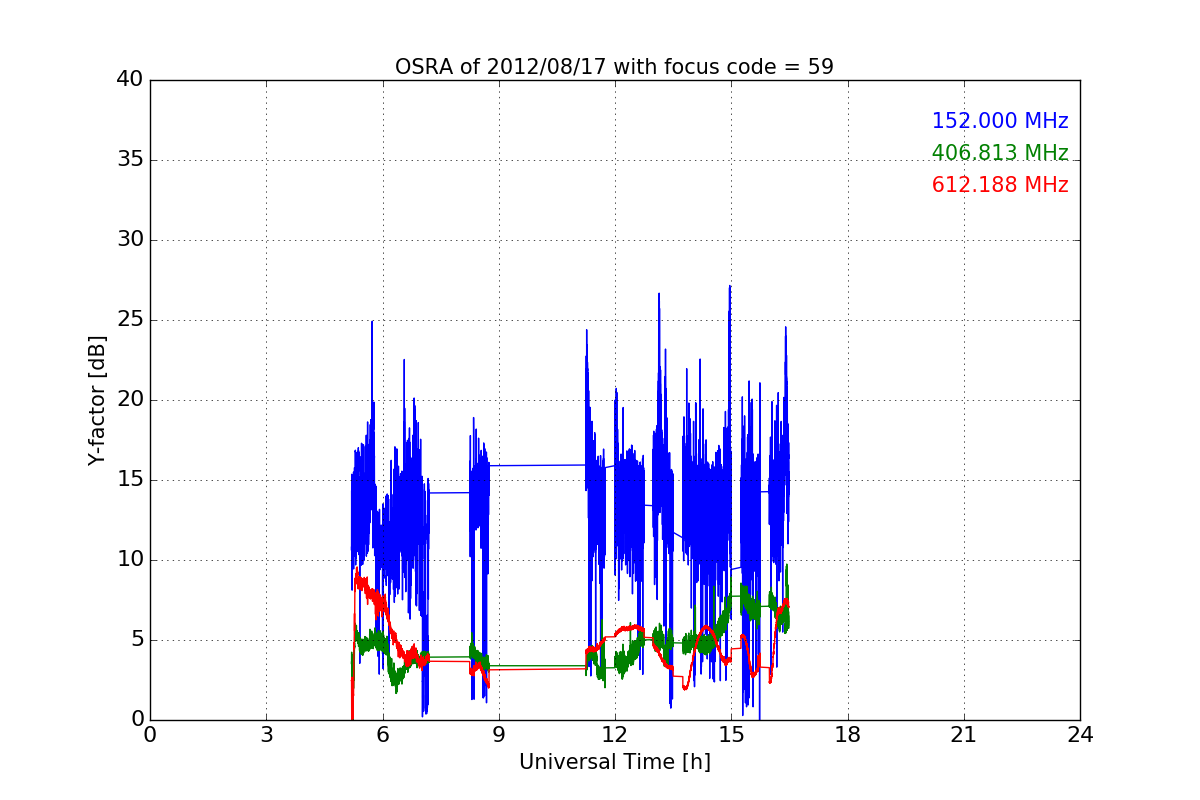This screenshot has height=800, width=1200.
Task: Select the green '406.813 MHz' legend label
Action: (1000, 153)
